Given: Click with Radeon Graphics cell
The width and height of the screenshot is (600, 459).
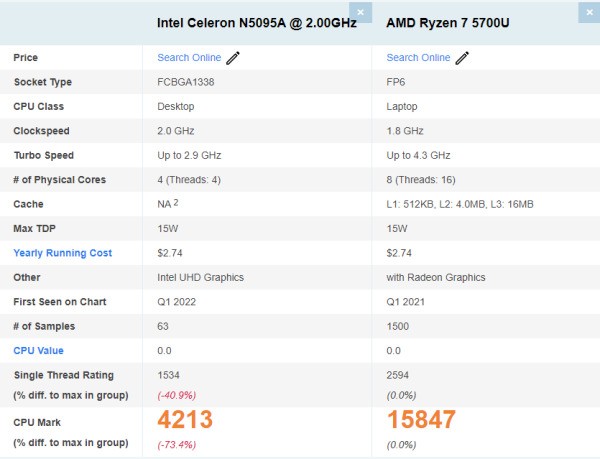Looking at the screenshot, I should 436,277.
